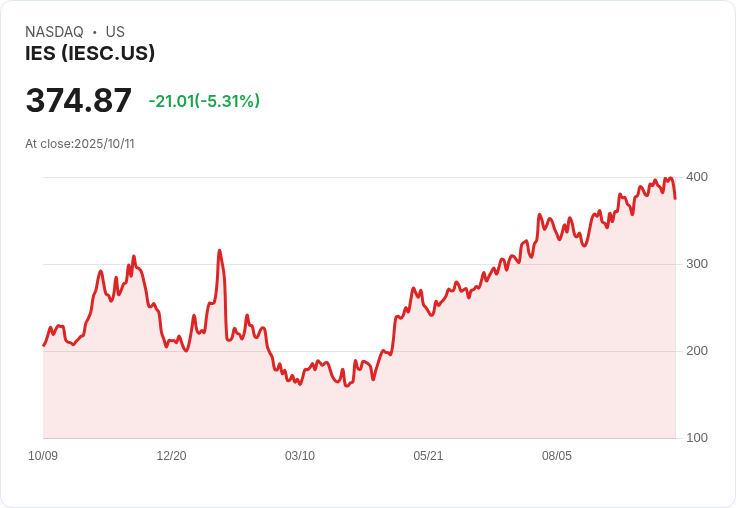Click the NASDAQ exchange label

click(x=54, y=32)
